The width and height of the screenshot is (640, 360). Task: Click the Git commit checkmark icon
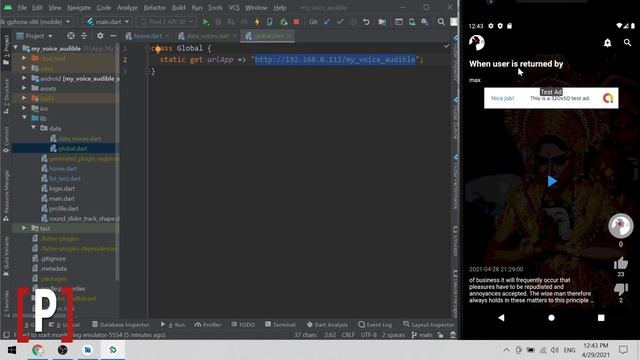(x=340, y=22)
